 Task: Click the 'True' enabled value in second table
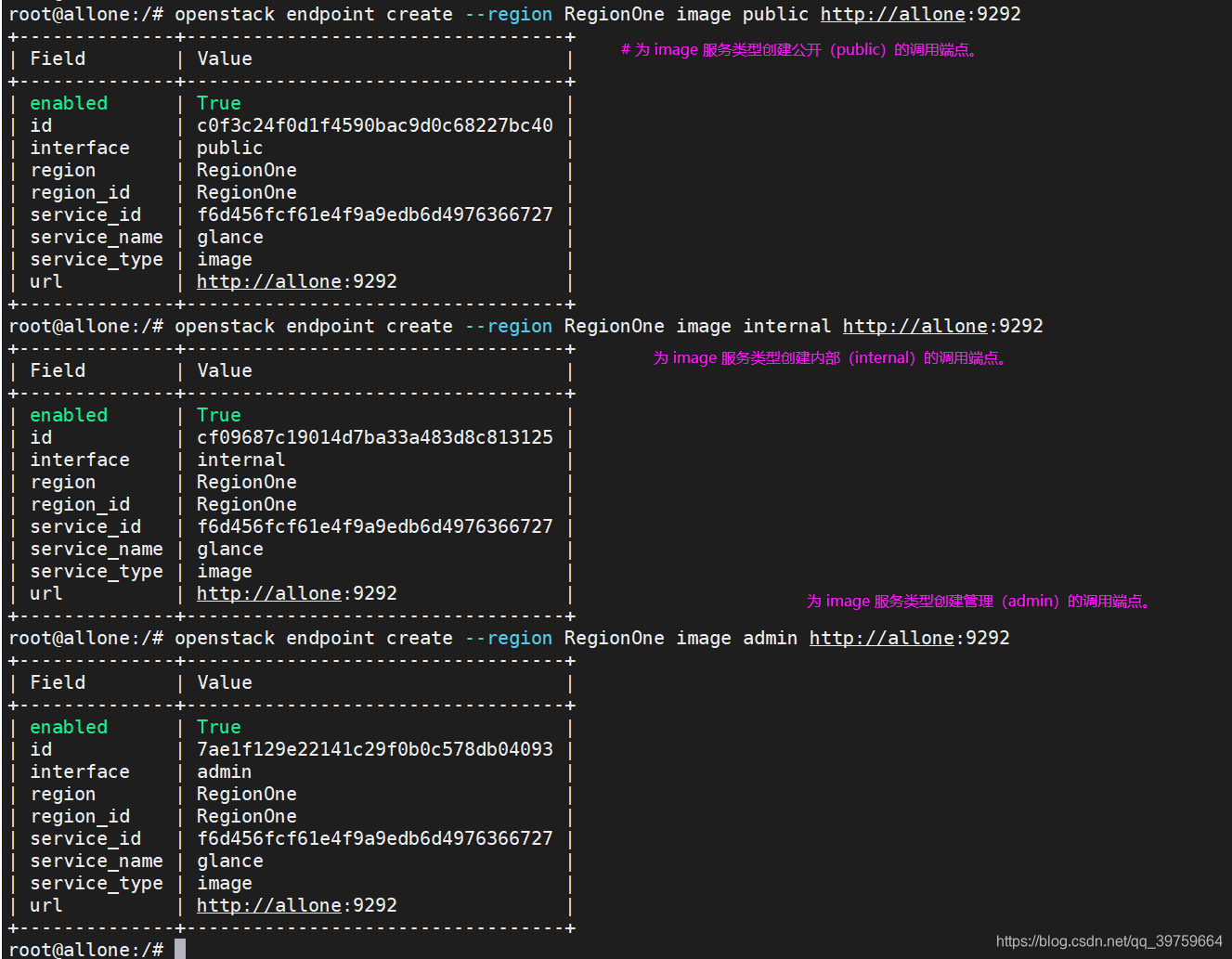click(x=219, y=416)
